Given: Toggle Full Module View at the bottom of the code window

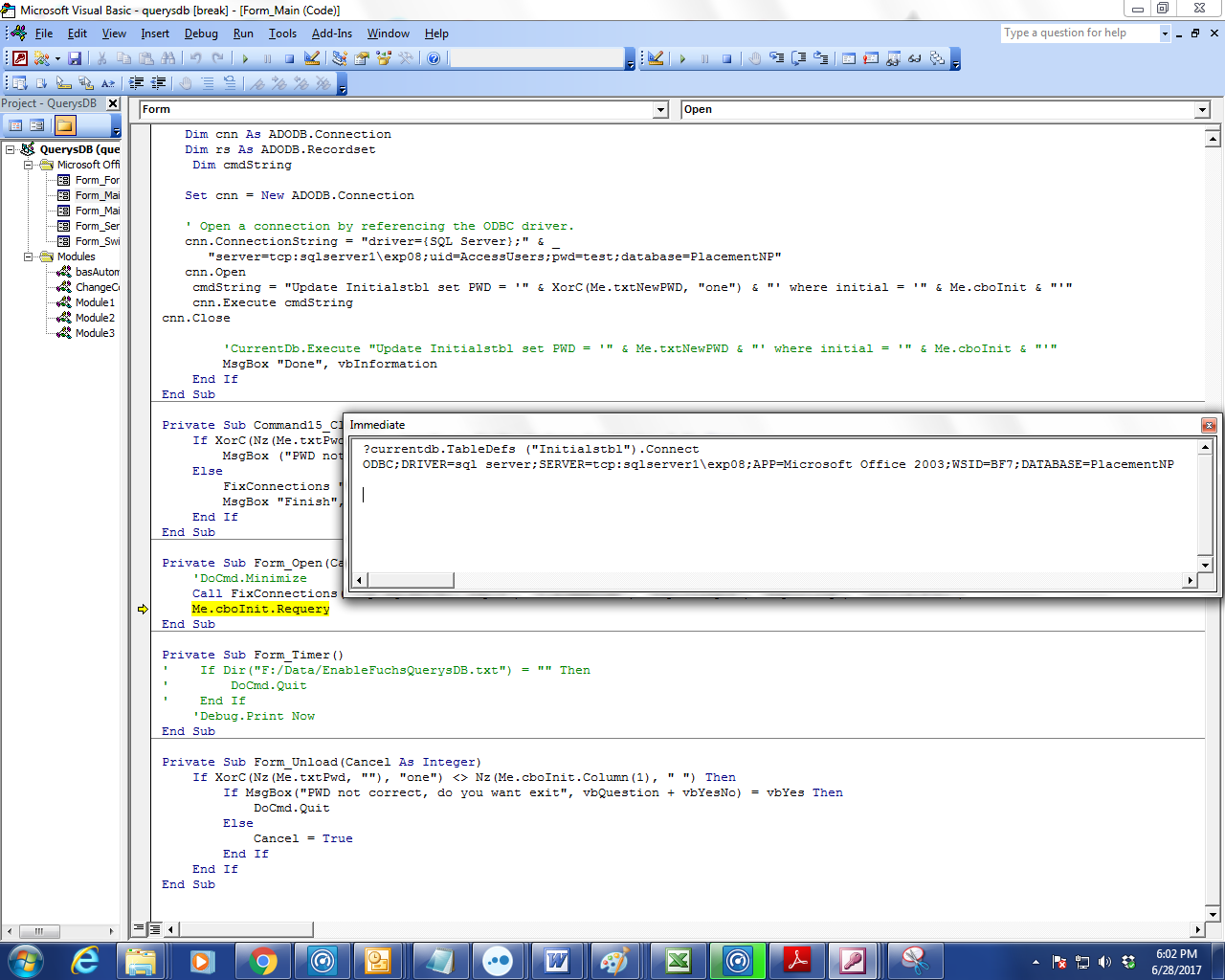Looking at the screenshot, I should 154,928.
